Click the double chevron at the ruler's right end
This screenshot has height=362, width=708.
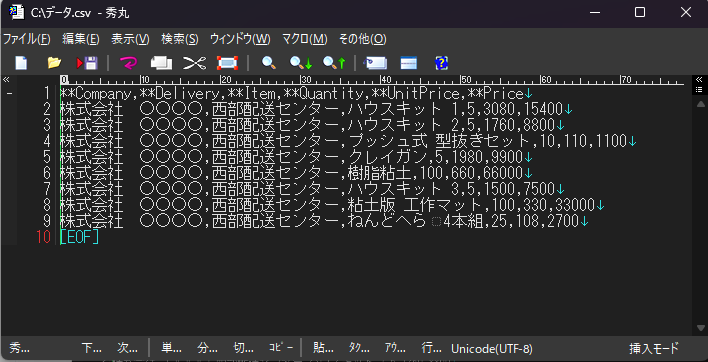tap(699, 79)
